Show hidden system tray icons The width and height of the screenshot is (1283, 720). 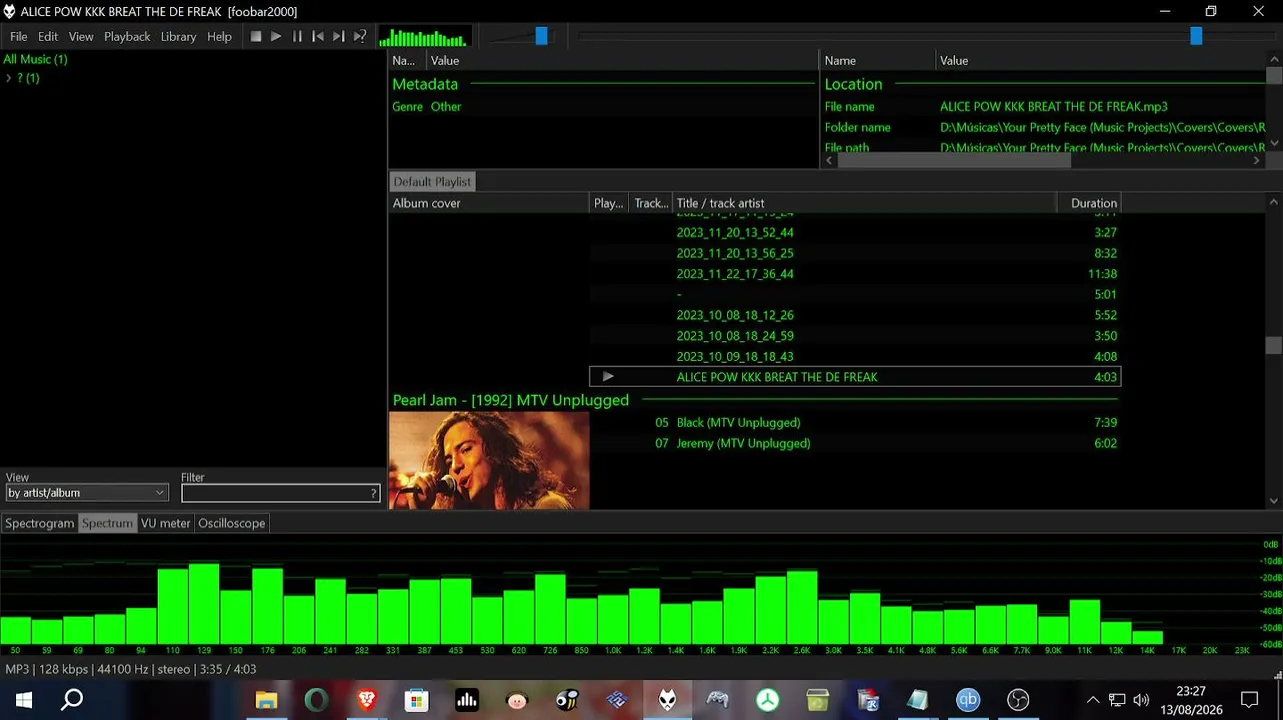(1093, 700)
